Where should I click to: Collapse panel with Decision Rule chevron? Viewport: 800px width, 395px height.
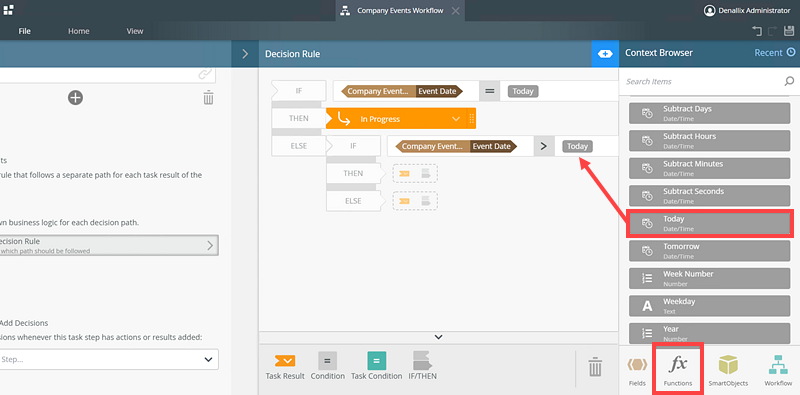coord(245,54)
